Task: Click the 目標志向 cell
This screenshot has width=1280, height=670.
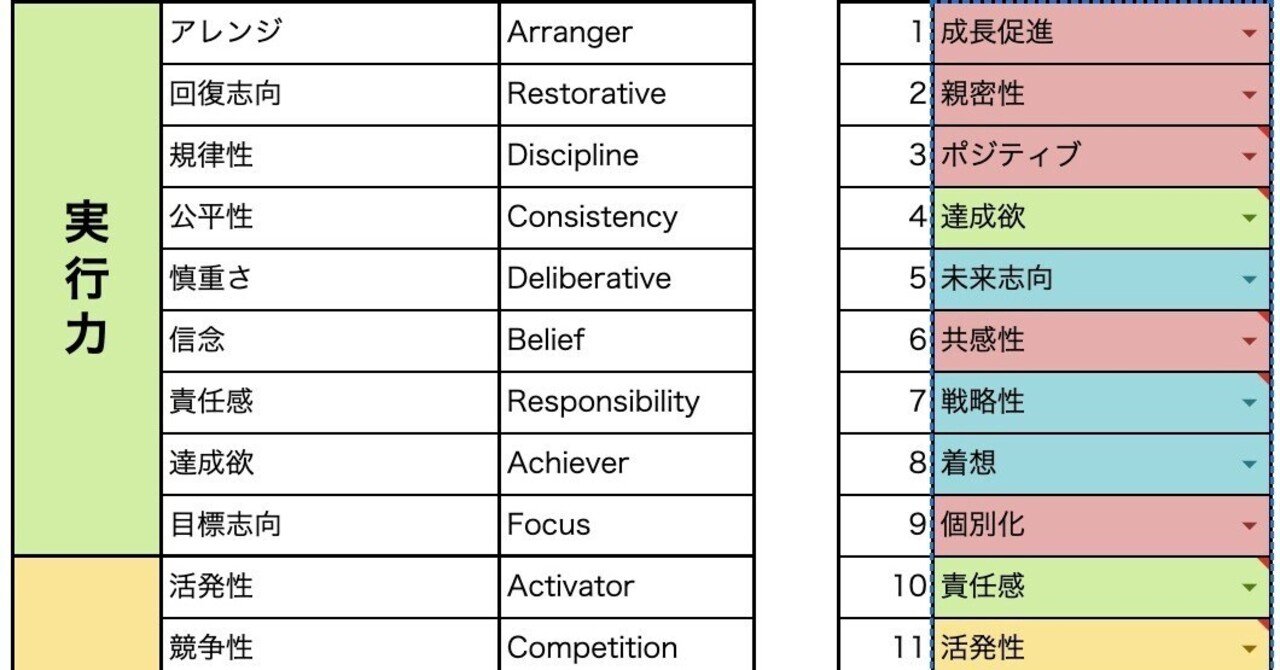Action: pos(329,525)
